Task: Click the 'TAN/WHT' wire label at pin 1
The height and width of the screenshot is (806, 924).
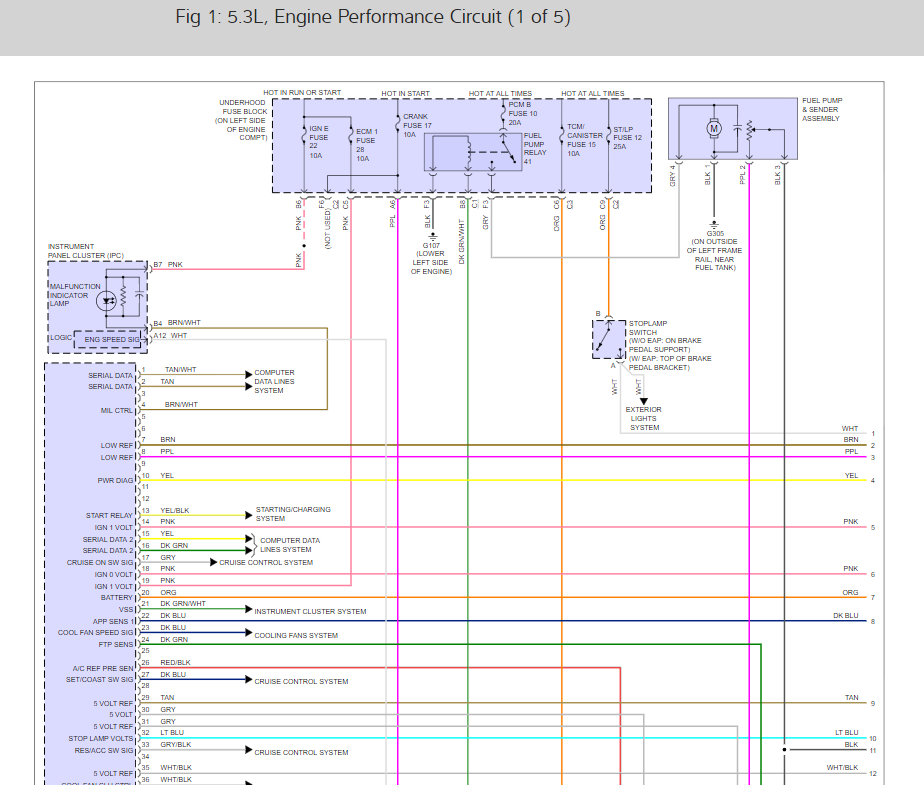Action: tap(180, 369)
